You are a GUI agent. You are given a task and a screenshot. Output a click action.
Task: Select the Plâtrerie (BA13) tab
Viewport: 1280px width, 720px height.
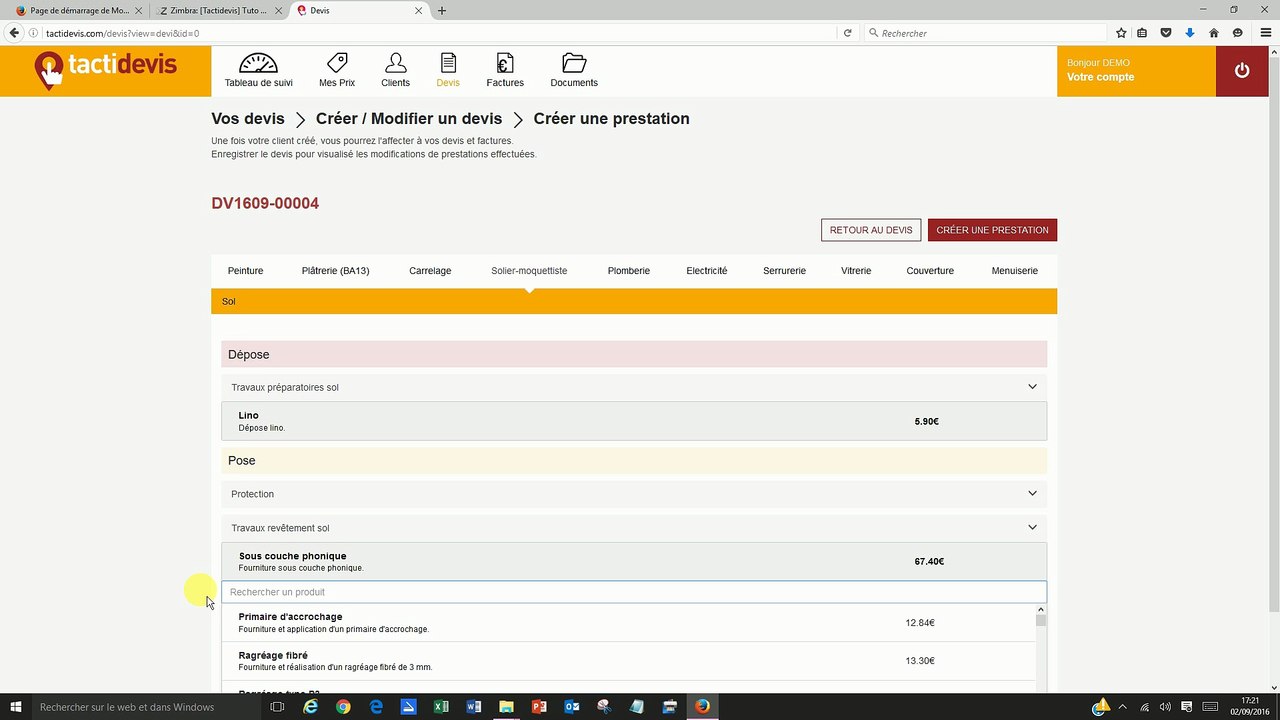click(335, 271)
